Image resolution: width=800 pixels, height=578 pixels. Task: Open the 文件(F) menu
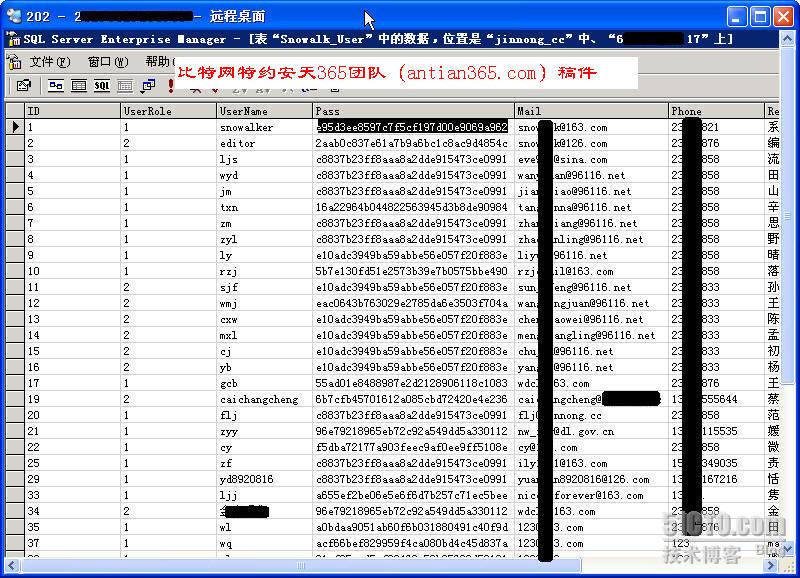[50, 62]
